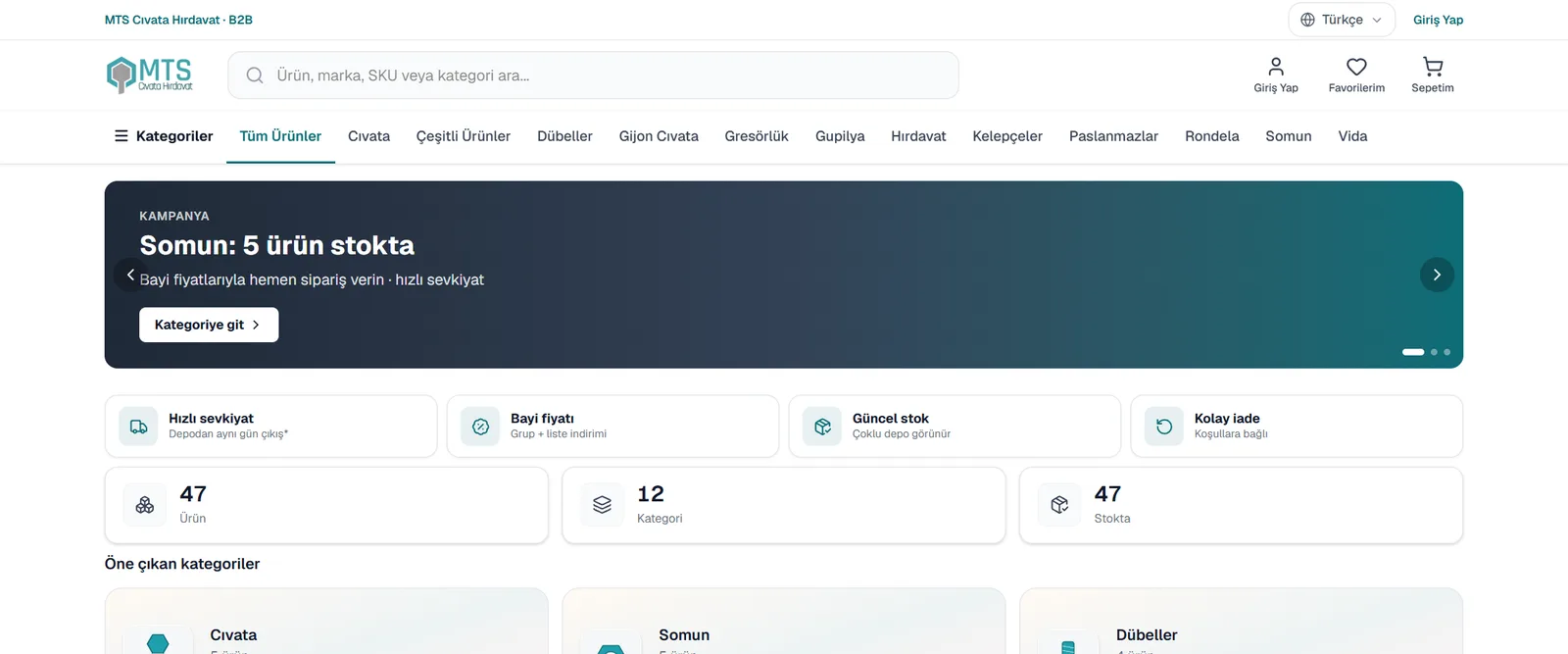Select the second carousel indicator dot
The height and width of the screenshot is (654, 1568).
tap(1434, 352)
